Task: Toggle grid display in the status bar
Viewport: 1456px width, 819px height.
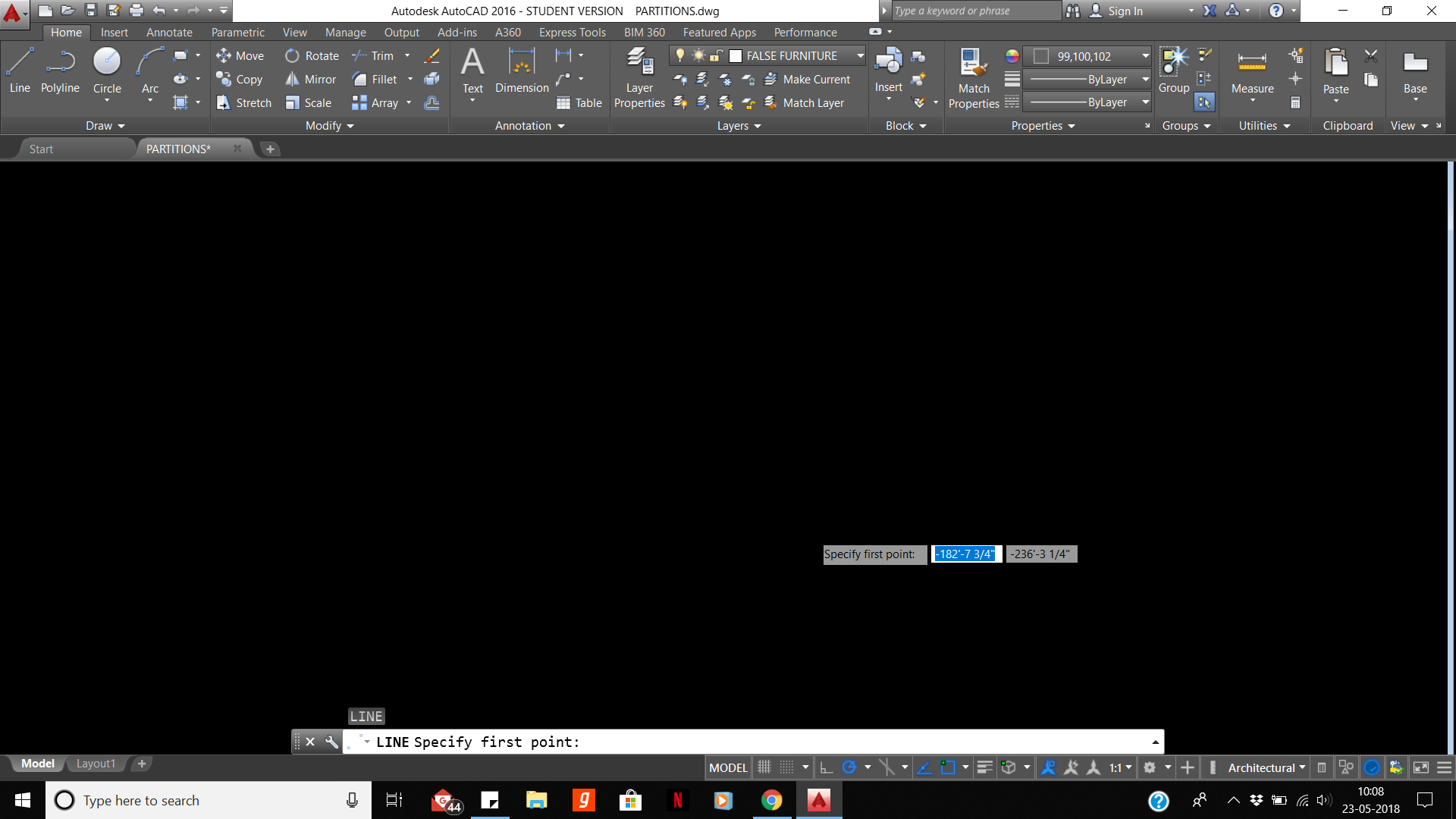Action: (x=764, y=767)
